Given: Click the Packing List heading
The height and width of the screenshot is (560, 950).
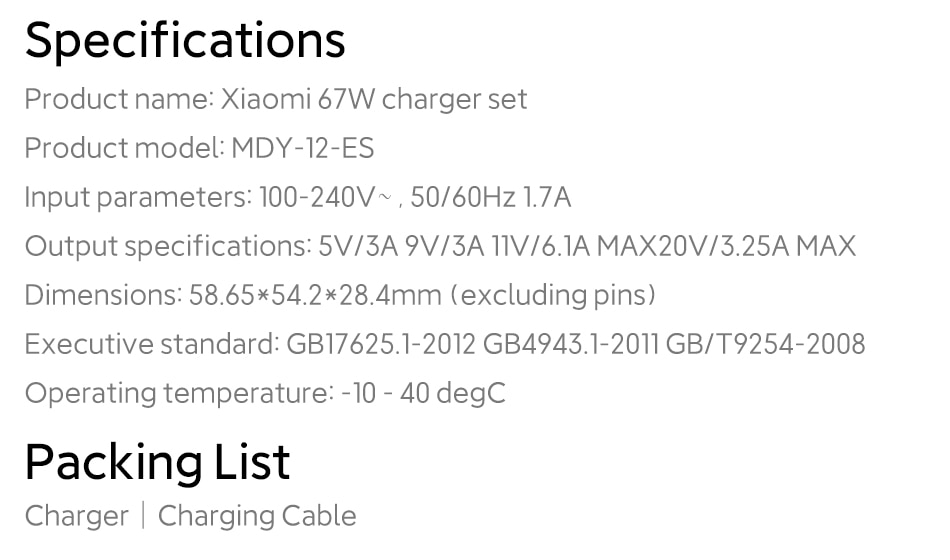Looking at the screenshot, I should tap(158, 464).
